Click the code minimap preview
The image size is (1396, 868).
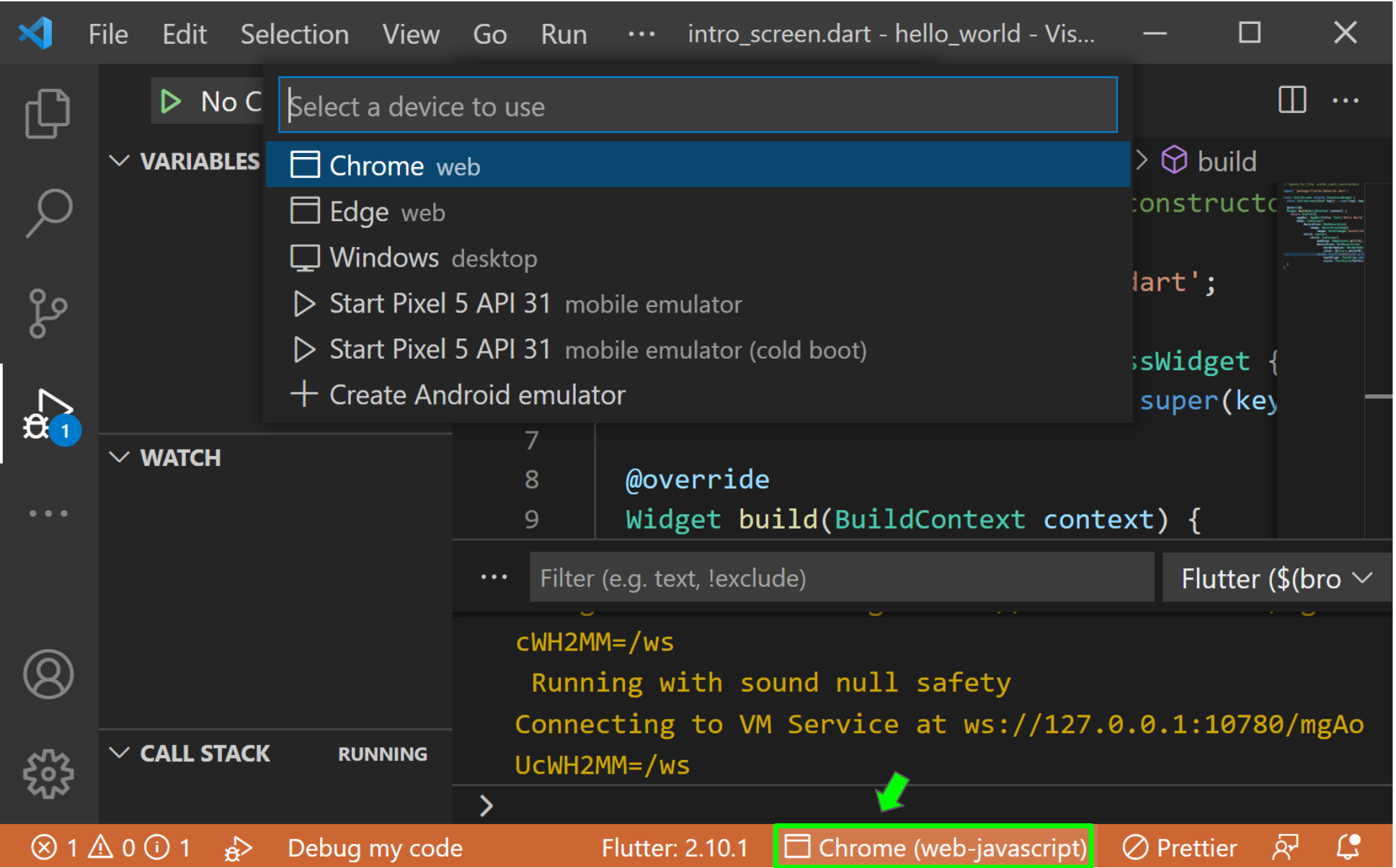point(1322,223)
